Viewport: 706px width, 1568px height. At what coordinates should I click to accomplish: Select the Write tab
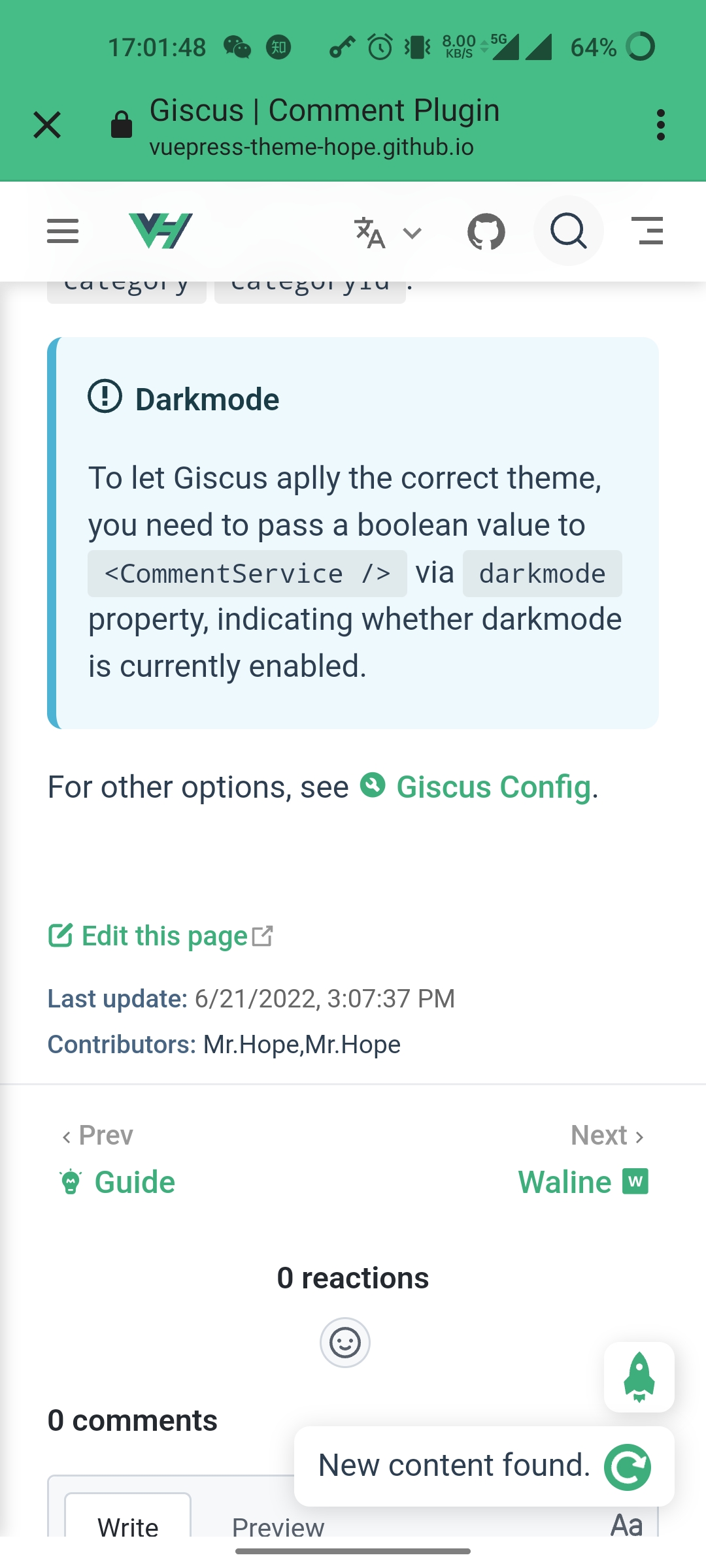[128, 1527]
